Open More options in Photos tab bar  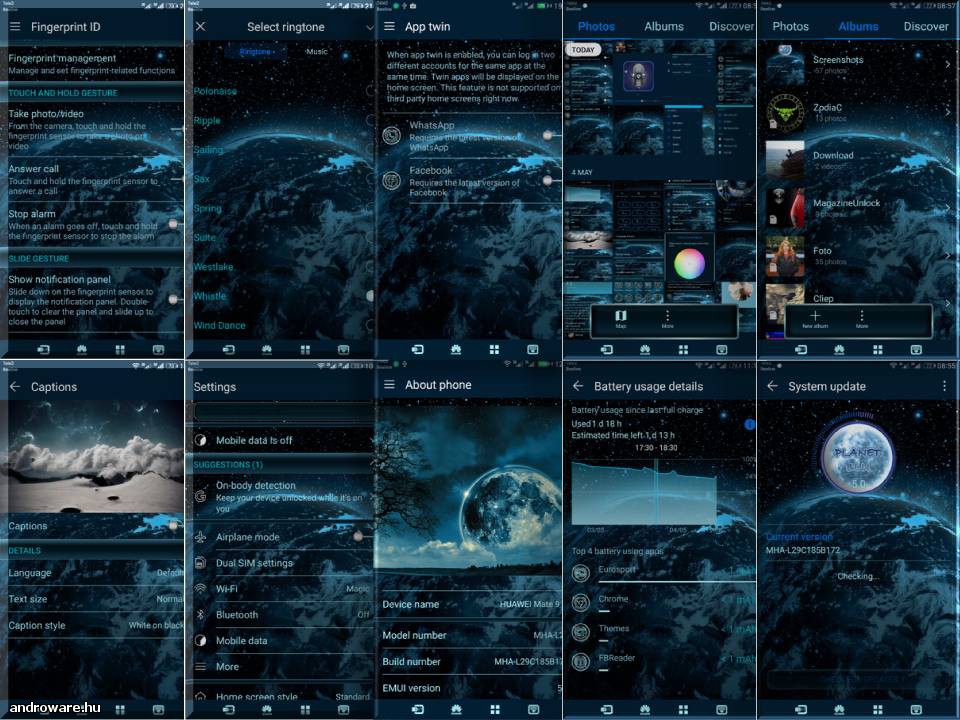coord(667,318)
